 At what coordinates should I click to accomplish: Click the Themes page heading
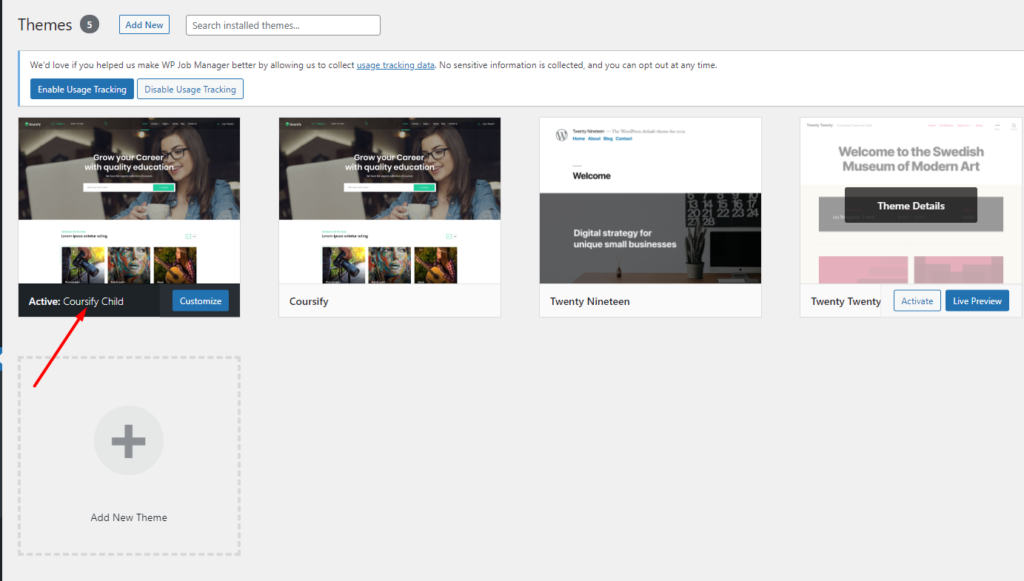(45, 25)
